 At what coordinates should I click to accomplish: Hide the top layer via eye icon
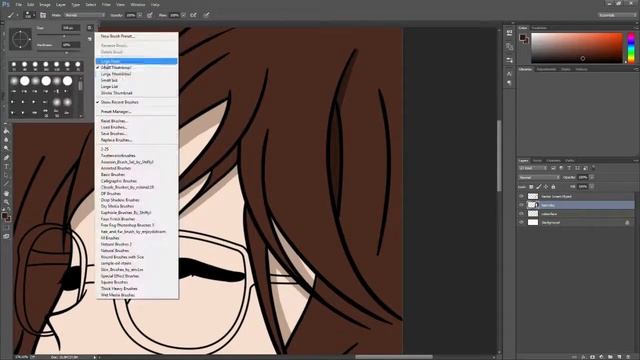tap(521, 196)
